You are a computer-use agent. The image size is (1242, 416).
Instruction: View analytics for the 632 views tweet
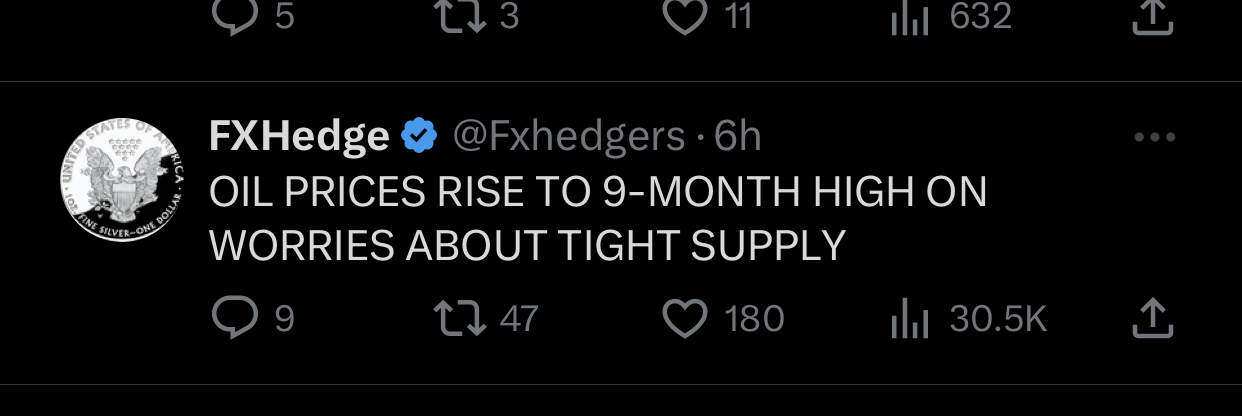[x=910, y=17]
